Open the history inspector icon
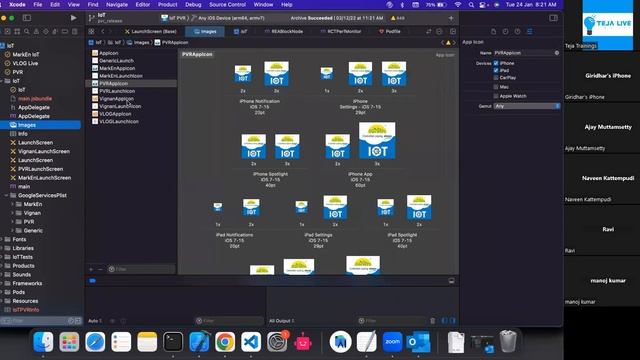The image size is (640, 360). (x=505, y=31)
